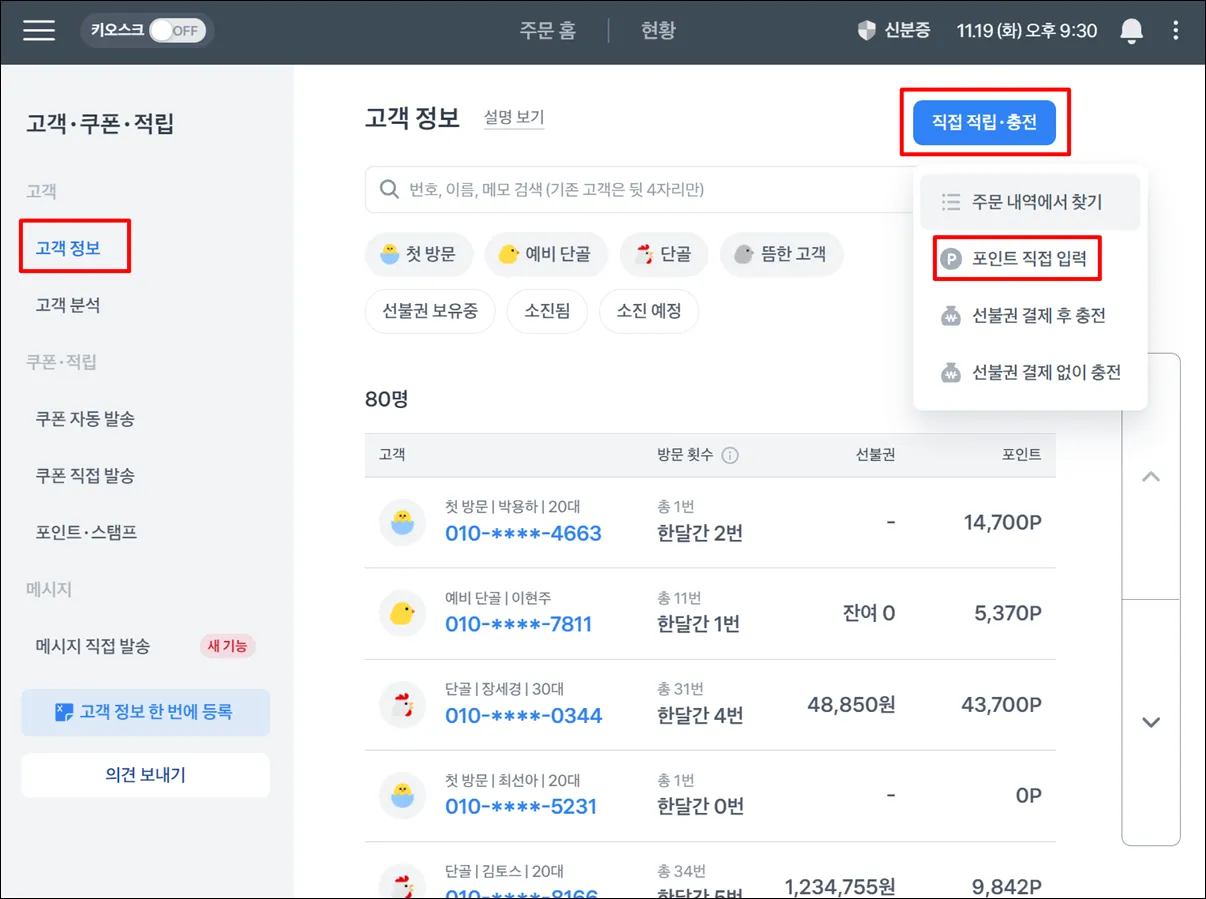Click the 신분증 shield icon
Viewport: 1206px width, 899px height.
866,30
